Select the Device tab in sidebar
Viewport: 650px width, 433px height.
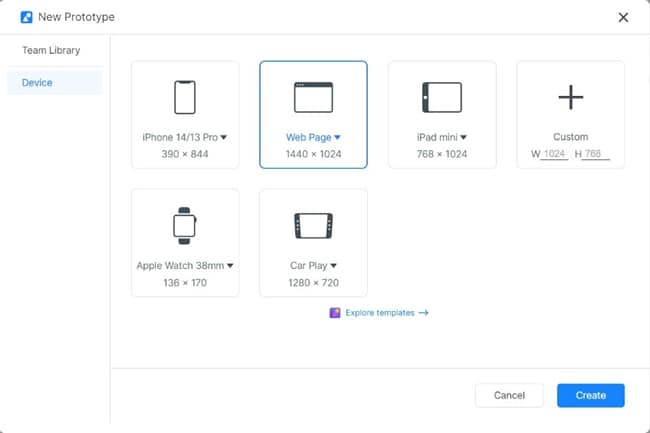point(37,82)
